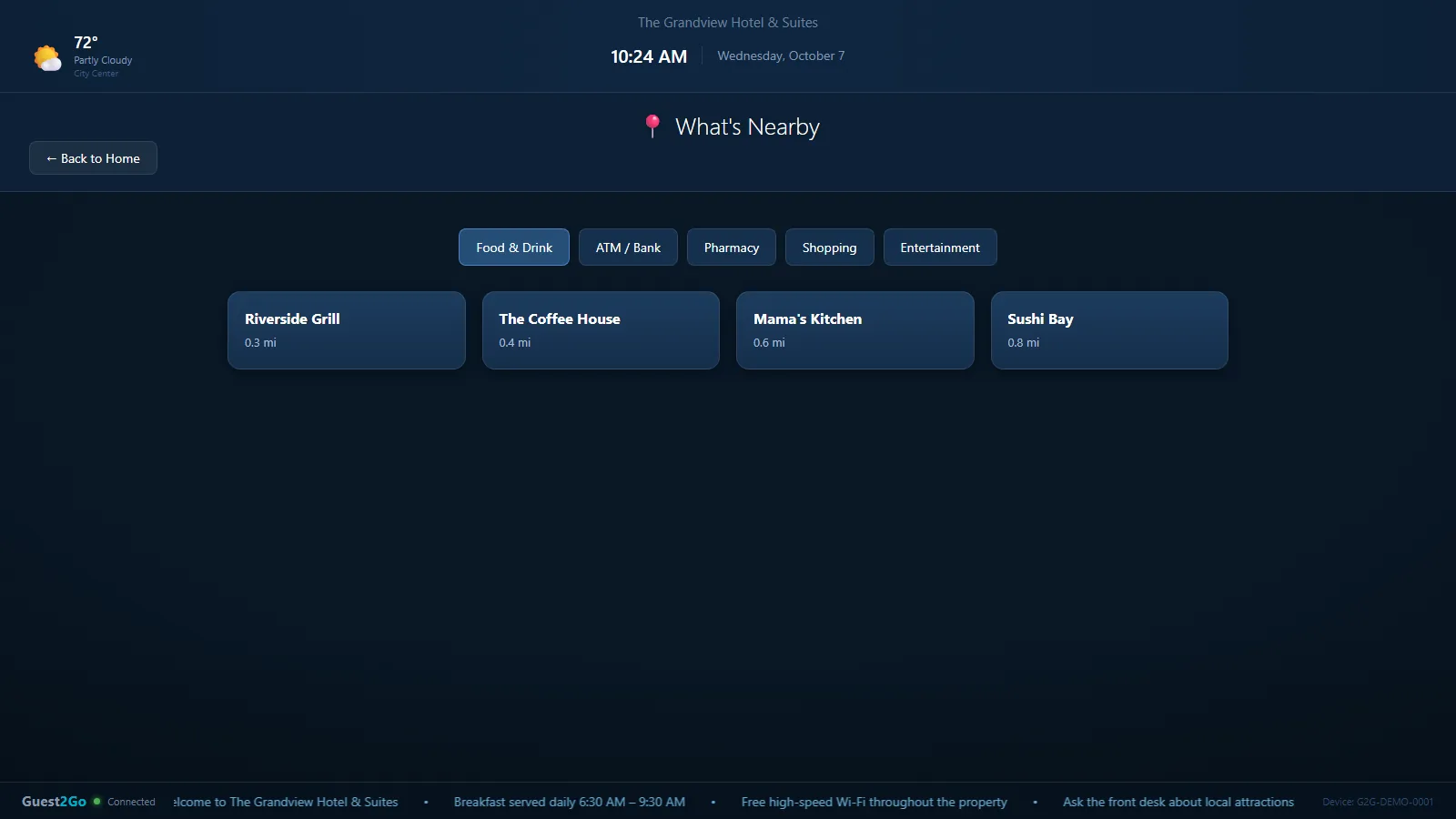Go back using Back to Home button
The width and height of the screenshot is (1456, 819).
(93, 158)
